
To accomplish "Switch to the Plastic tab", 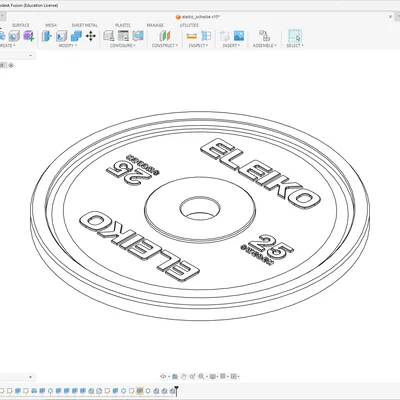I will point(123,25).
